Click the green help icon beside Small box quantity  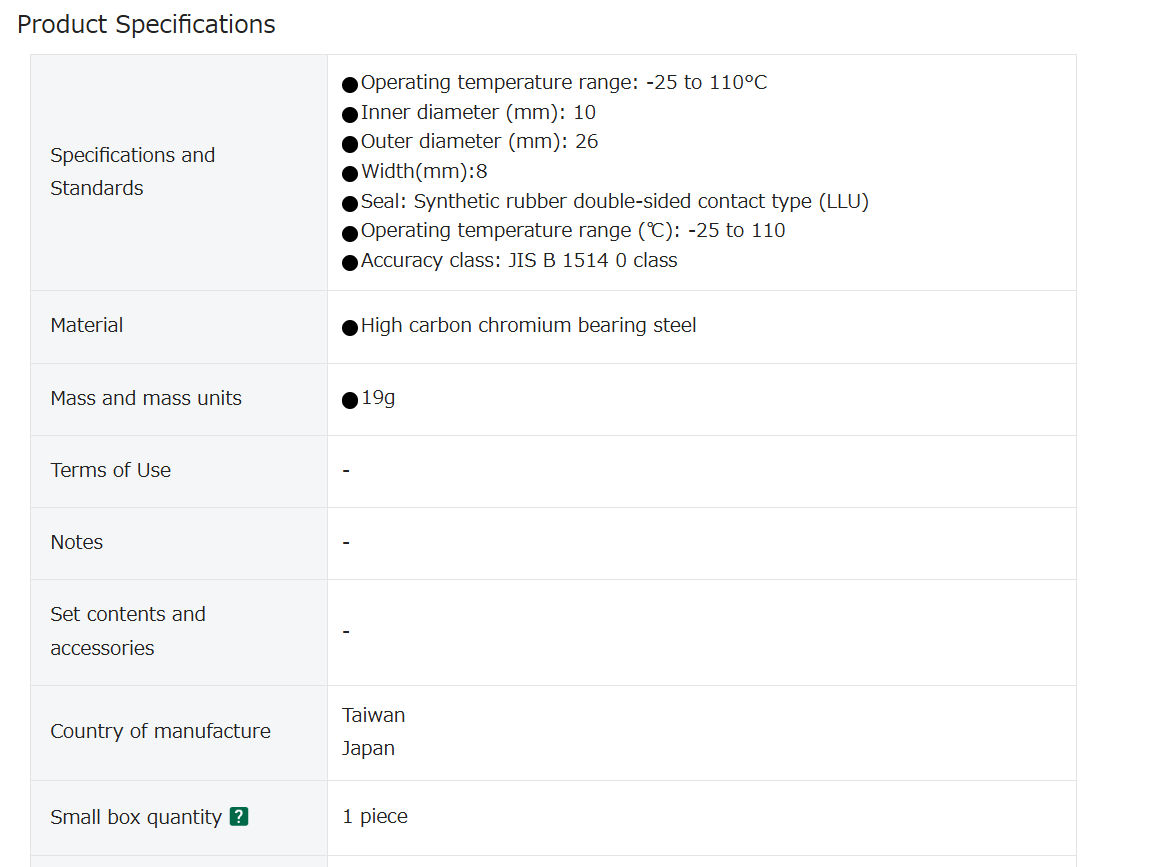click(x=239, y=816)
